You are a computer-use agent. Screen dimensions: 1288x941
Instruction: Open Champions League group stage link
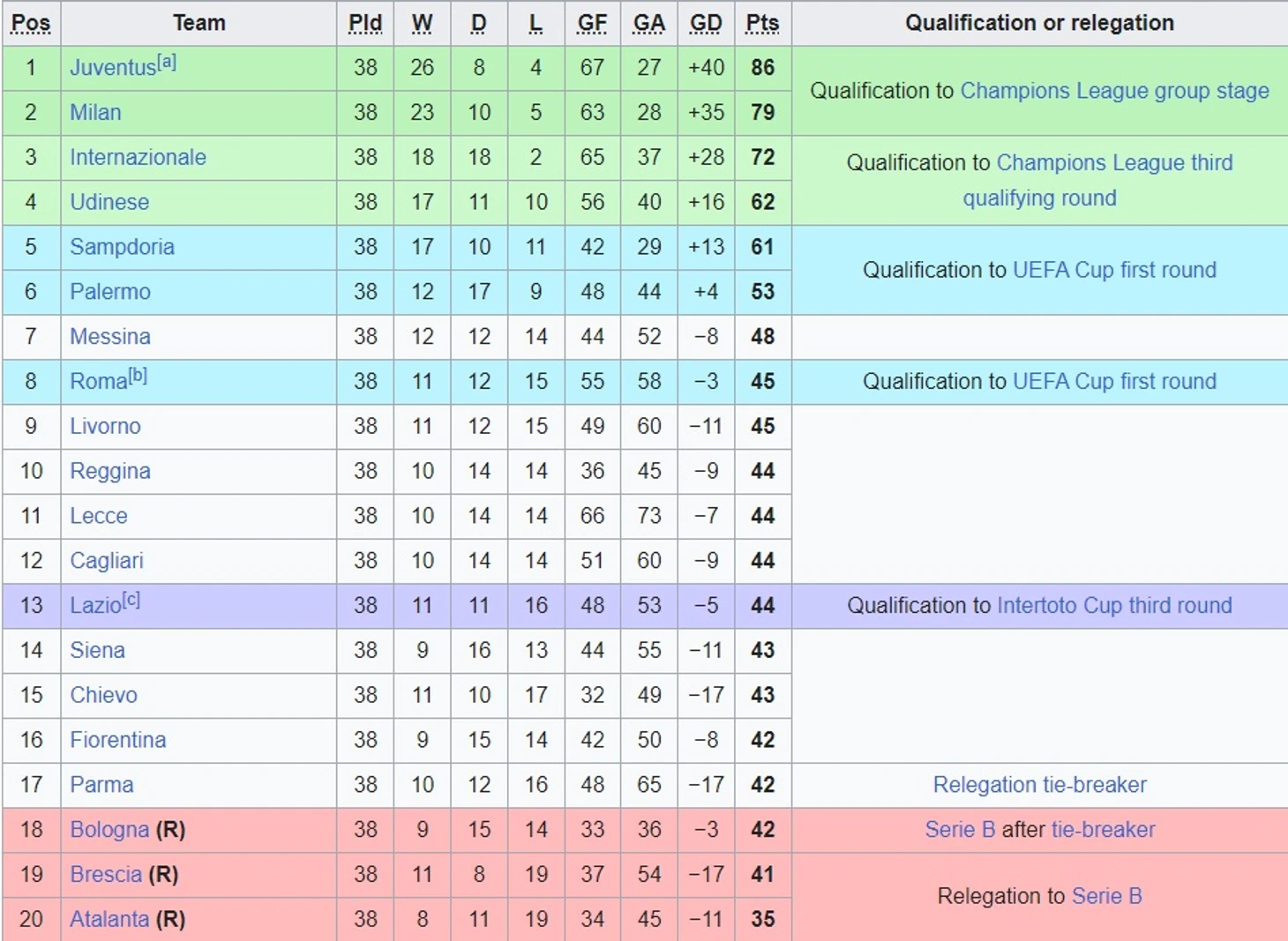pos(1114,91)
